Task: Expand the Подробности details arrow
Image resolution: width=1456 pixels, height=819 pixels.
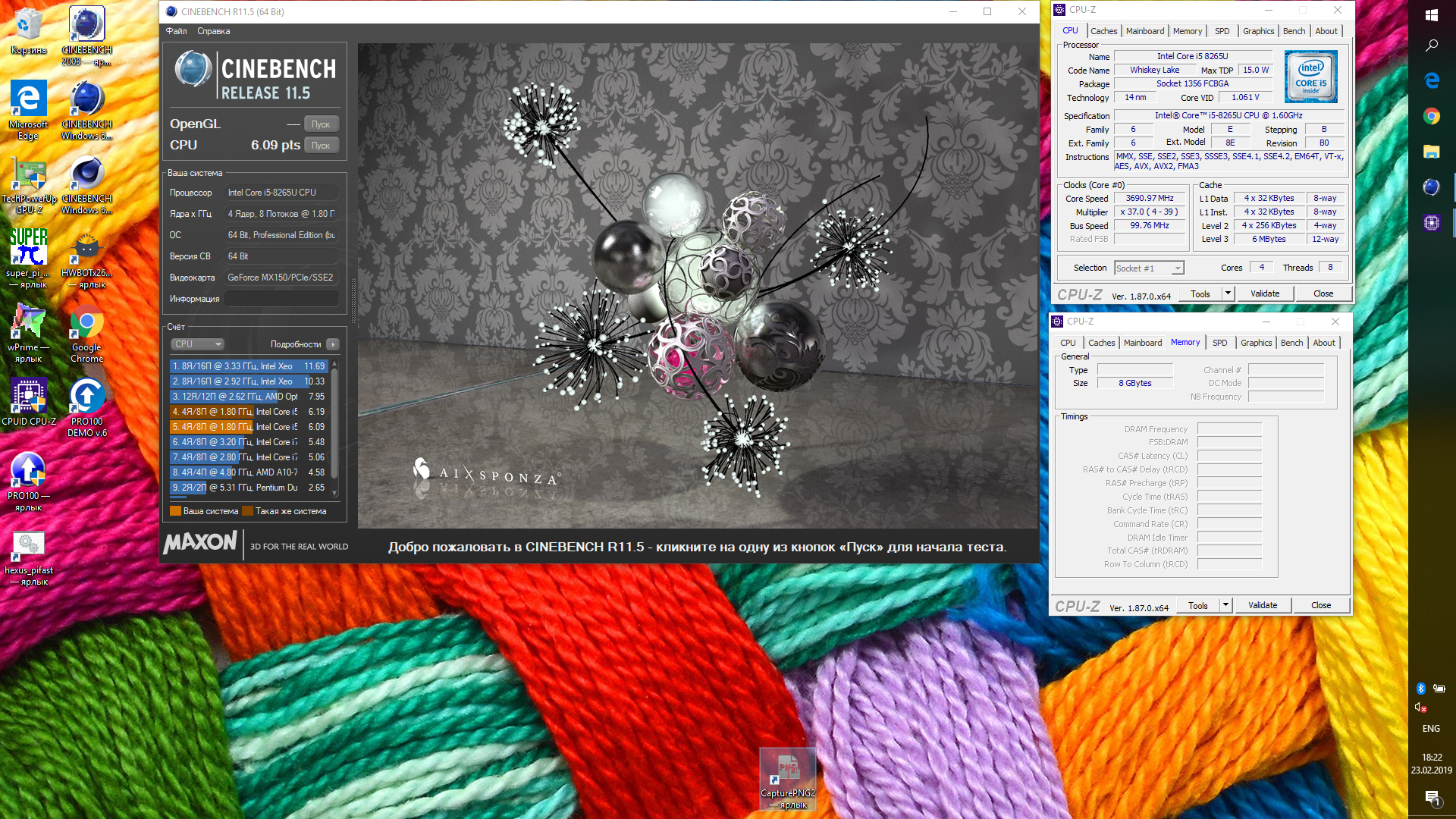Action: tap(333, 344)
